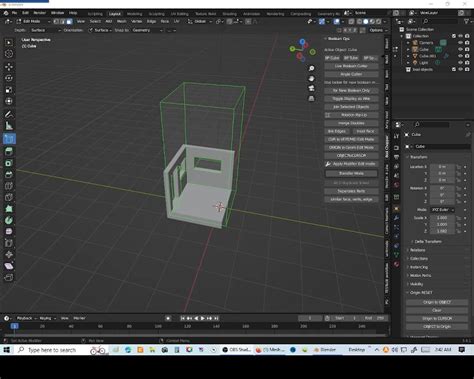The image size is (474, 379).
Task: Open the Depth Surface dropdown
Action: tap(46, 30)
